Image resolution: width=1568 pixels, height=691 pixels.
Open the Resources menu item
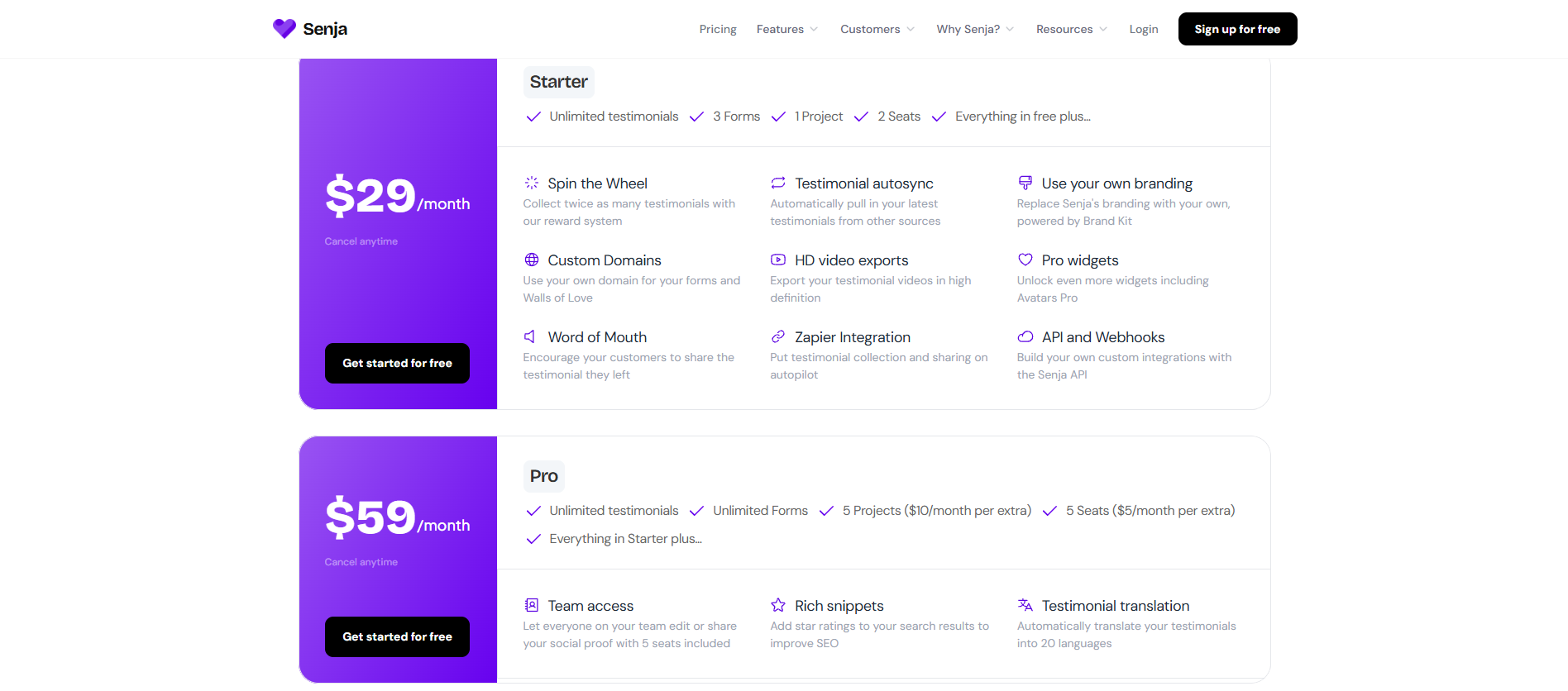pyautogui.click(x=1064, y=29)
